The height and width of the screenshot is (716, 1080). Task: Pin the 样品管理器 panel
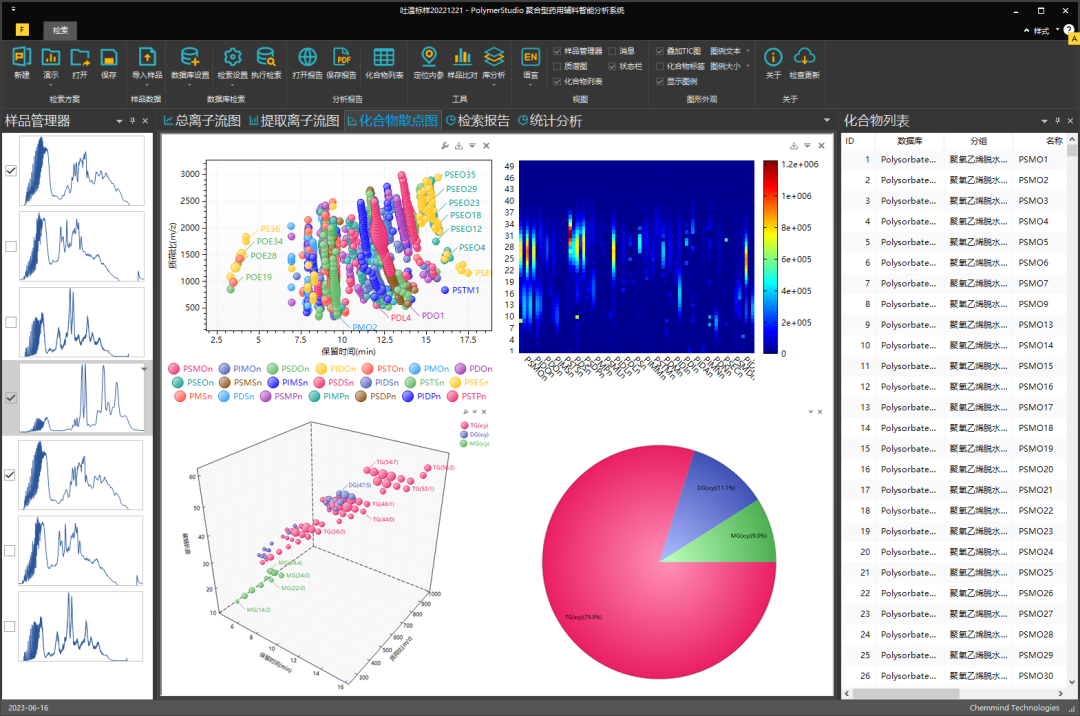(x=132, y=120)
